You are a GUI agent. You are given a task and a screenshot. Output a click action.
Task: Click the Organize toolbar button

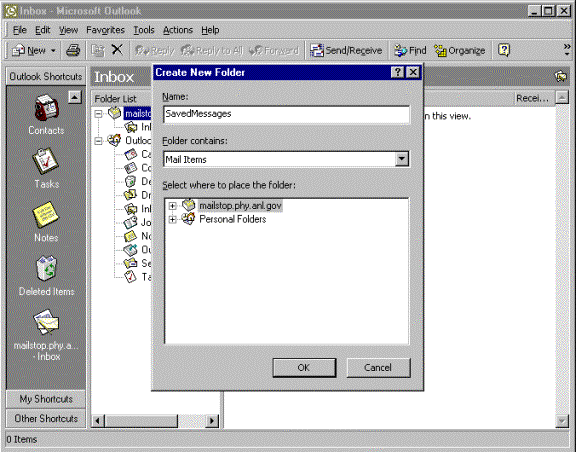(460, 50)
